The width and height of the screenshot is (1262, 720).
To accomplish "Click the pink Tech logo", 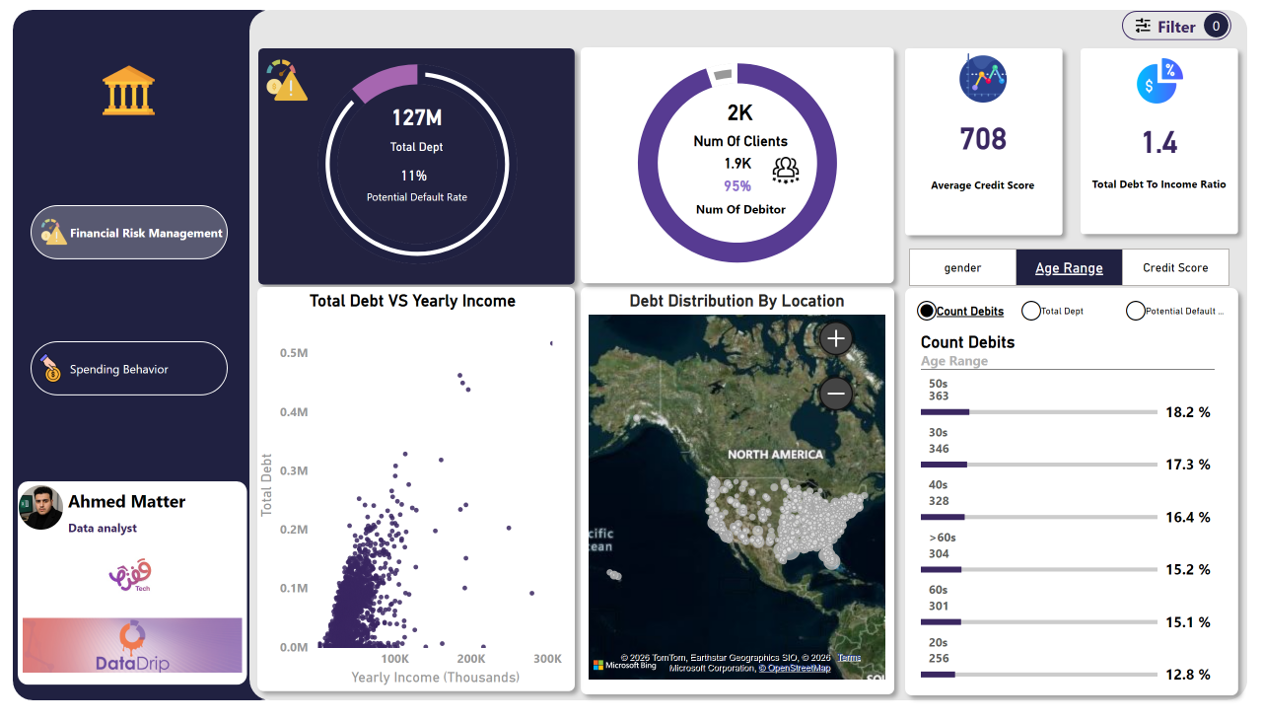I will click(130, 574).
